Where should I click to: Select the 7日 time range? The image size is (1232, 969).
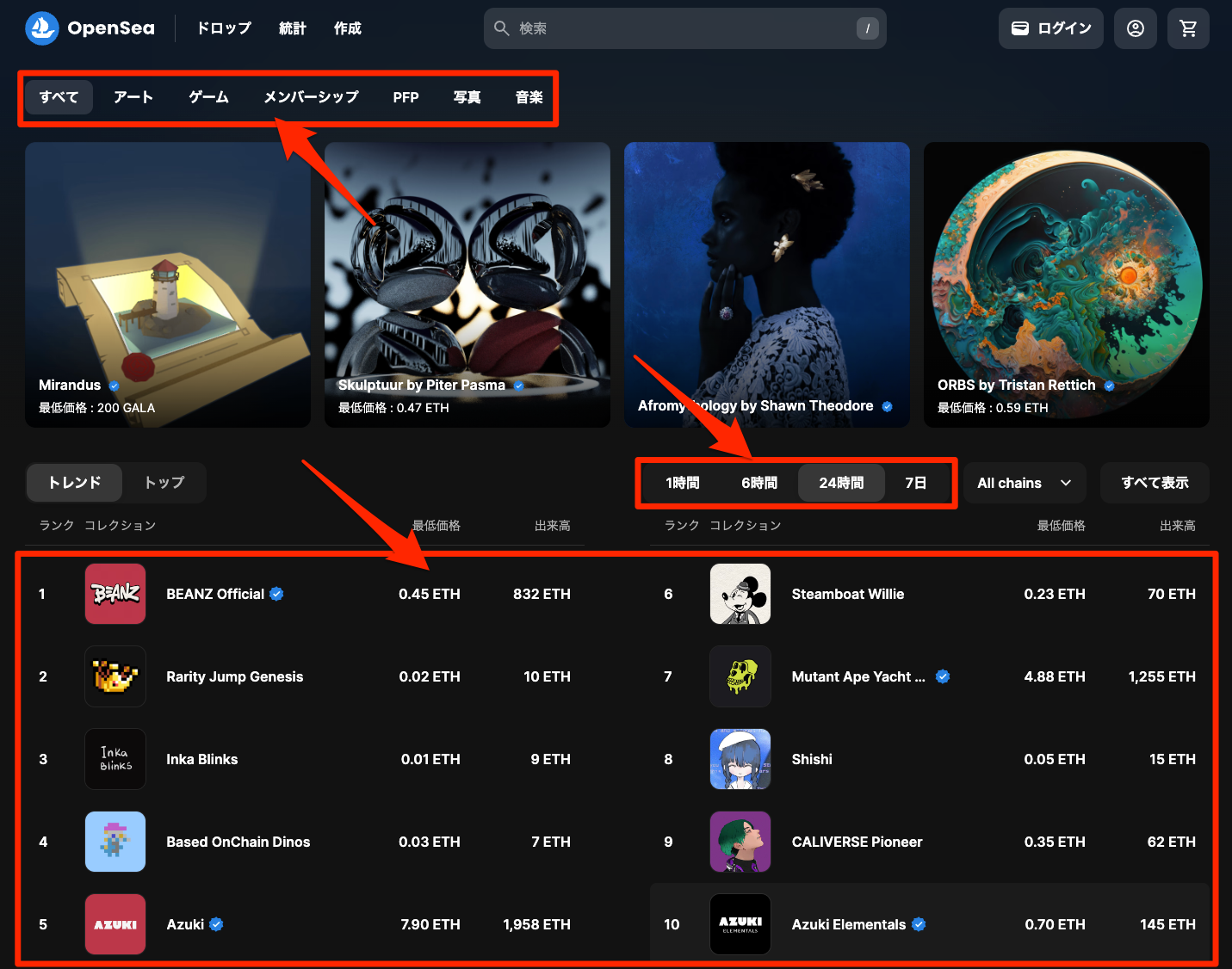pos(916,483)
